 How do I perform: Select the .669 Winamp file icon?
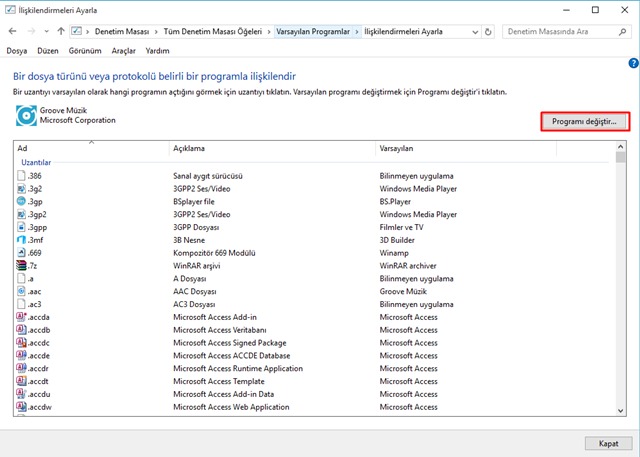click(x=21, y=253)
